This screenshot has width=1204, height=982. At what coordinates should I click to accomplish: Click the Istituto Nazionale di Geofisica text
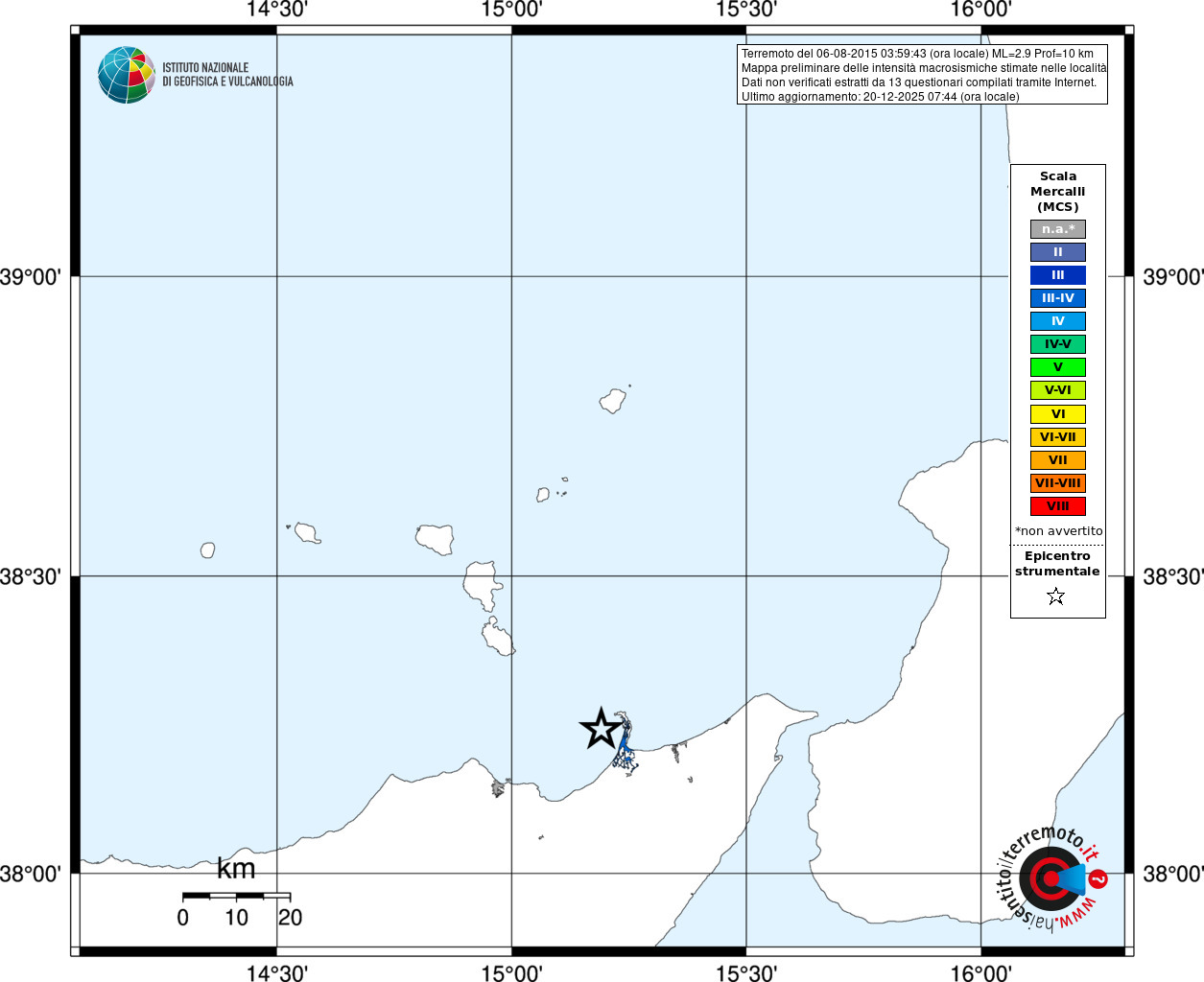tap(227, 75)
